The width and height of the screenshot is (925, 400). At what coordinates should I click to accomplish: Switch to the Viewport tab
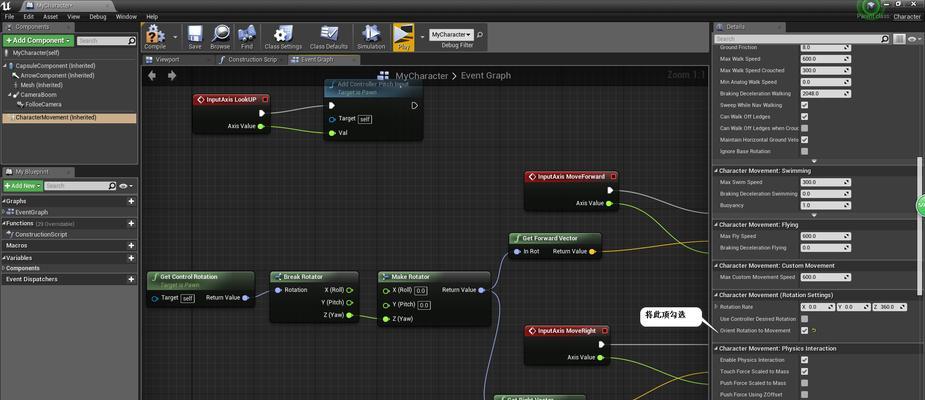[x=168, y=60]
